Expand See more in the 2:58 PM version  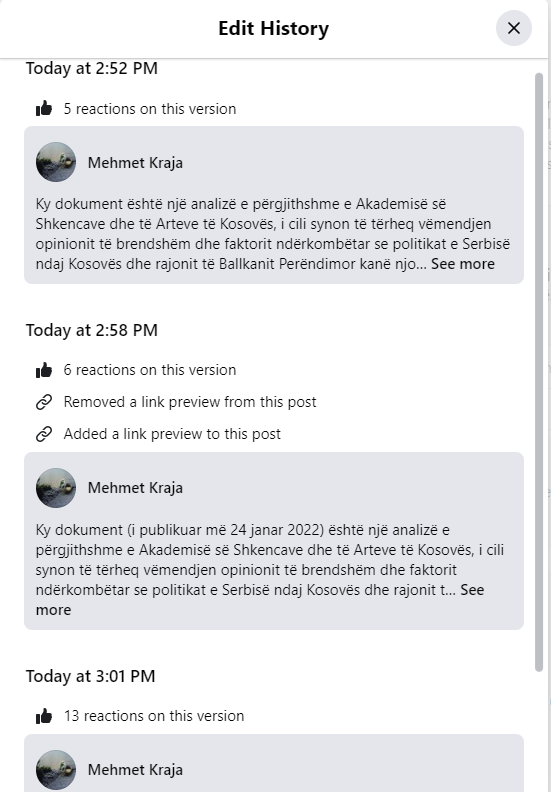click(472, 590)
